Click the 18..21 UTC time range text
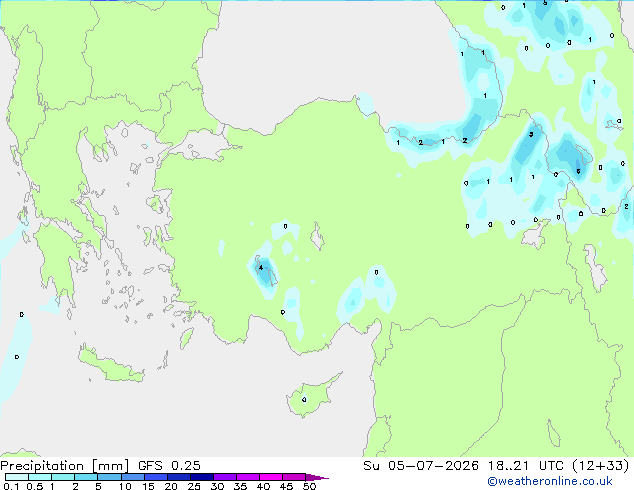 [526, 466]
